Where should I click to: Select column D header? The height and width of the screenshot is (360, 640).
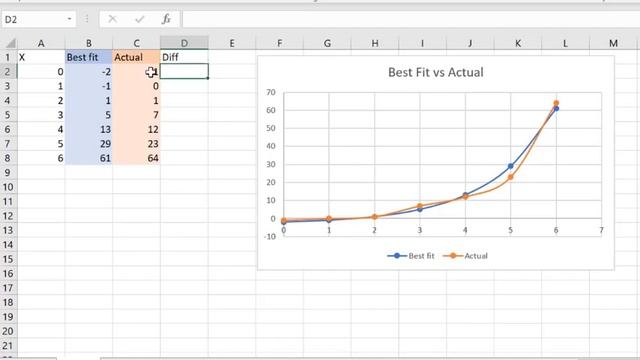point(184,43)
